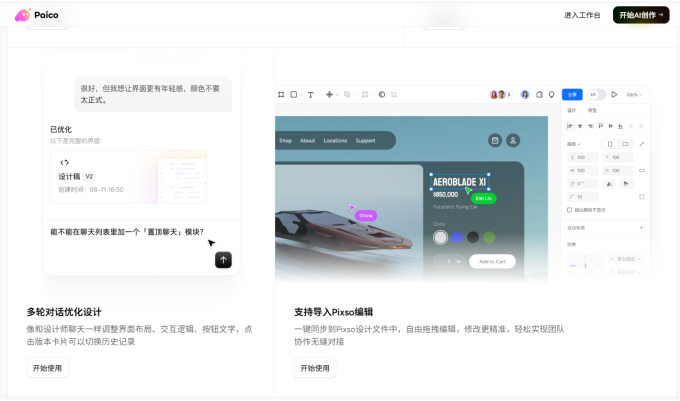Select the portrait orientation toggle
The height and width of the screenshot is (401, 680).
click(610, 144)
